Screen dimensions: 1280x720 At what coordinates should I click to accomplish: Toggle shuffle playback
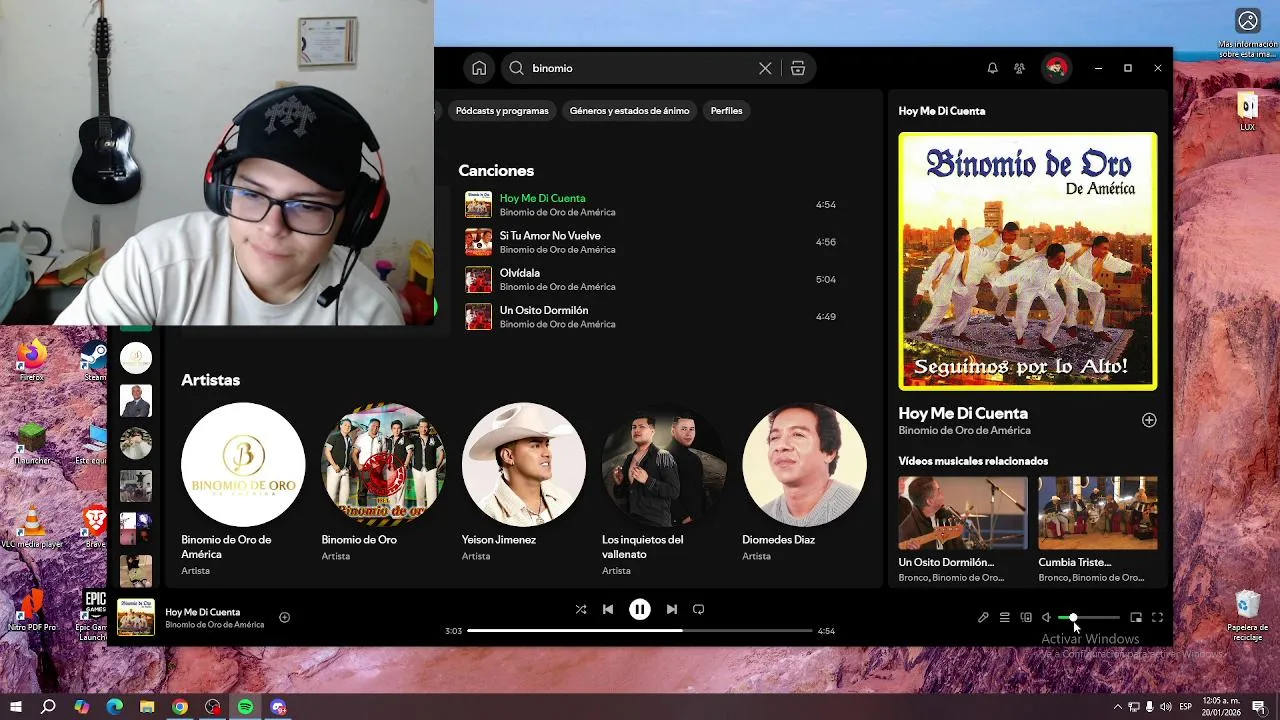(x=581, y=609)
